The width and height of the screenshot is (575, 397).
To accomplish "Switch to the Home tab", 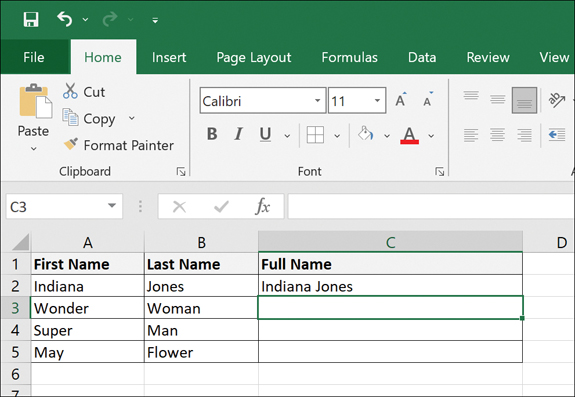I will pos(103,57).
